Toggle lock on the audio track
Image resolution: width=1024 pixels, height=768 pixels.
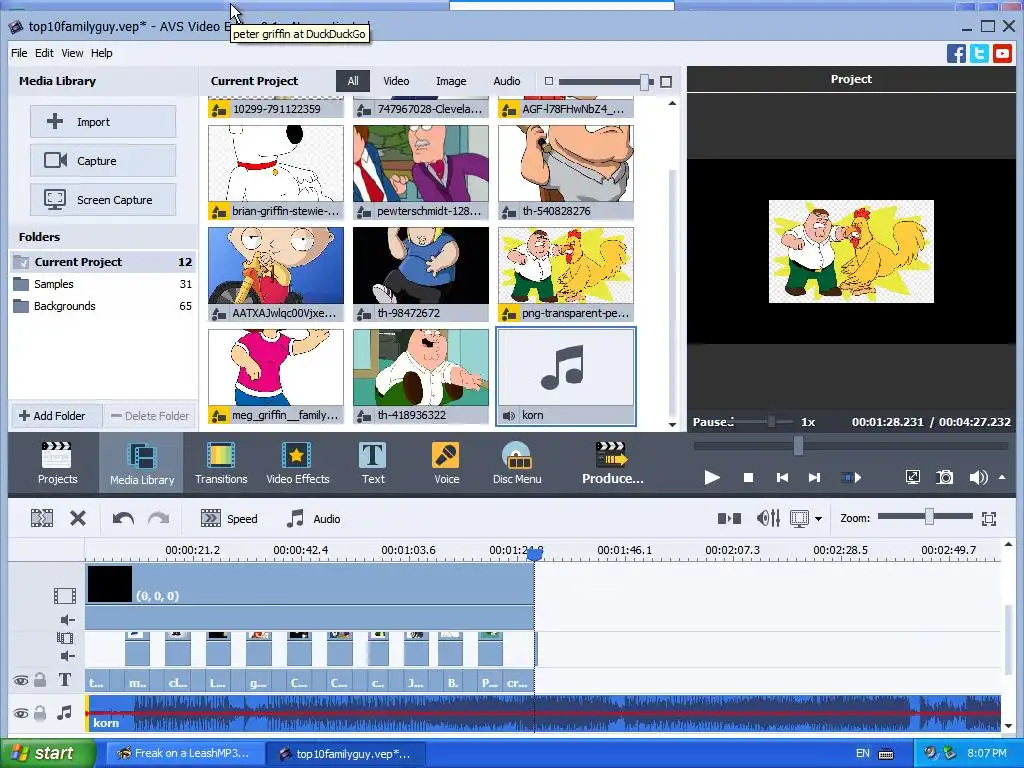click(x=40, y=713)
